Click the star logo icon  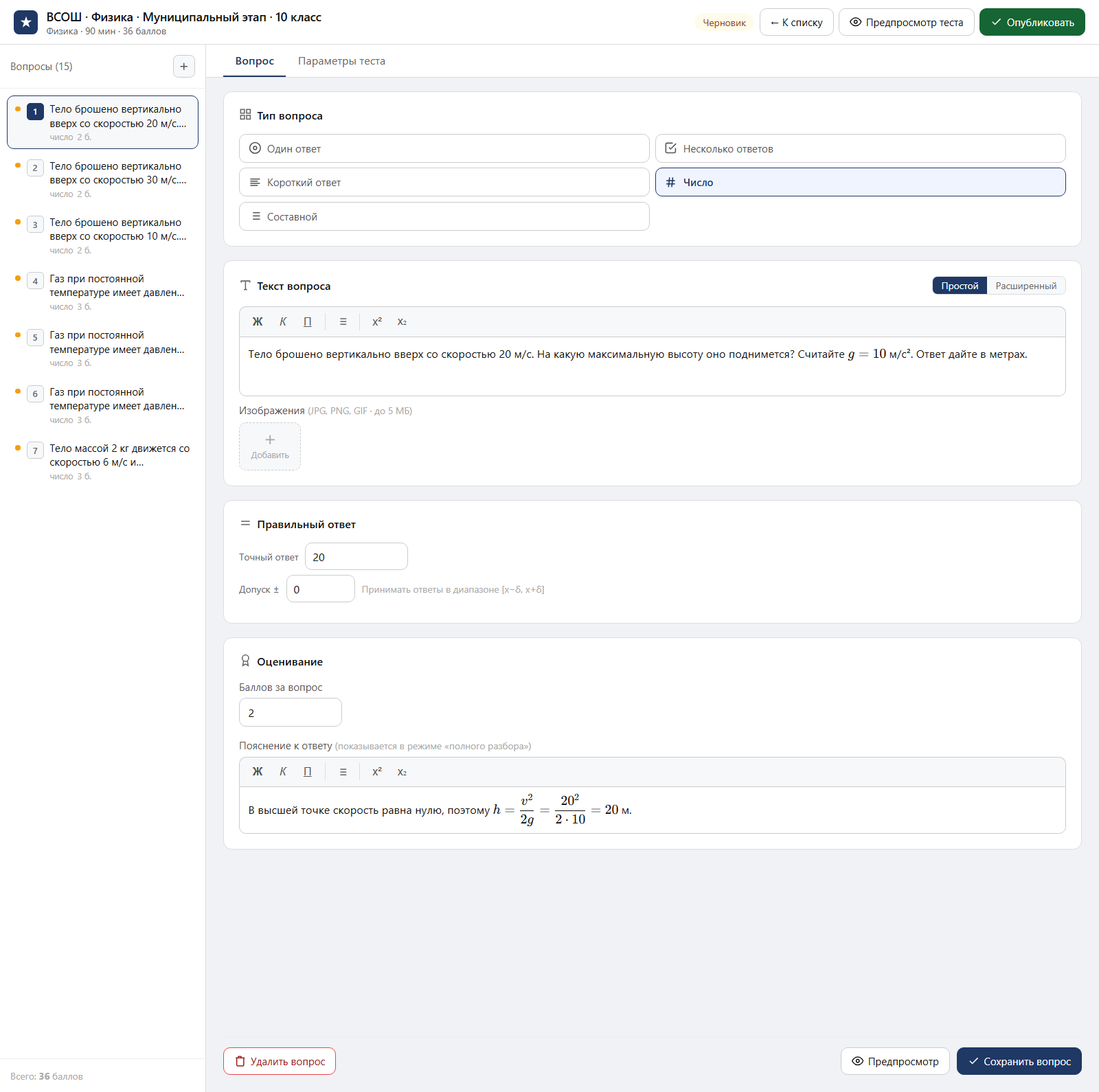pos(26,23)
